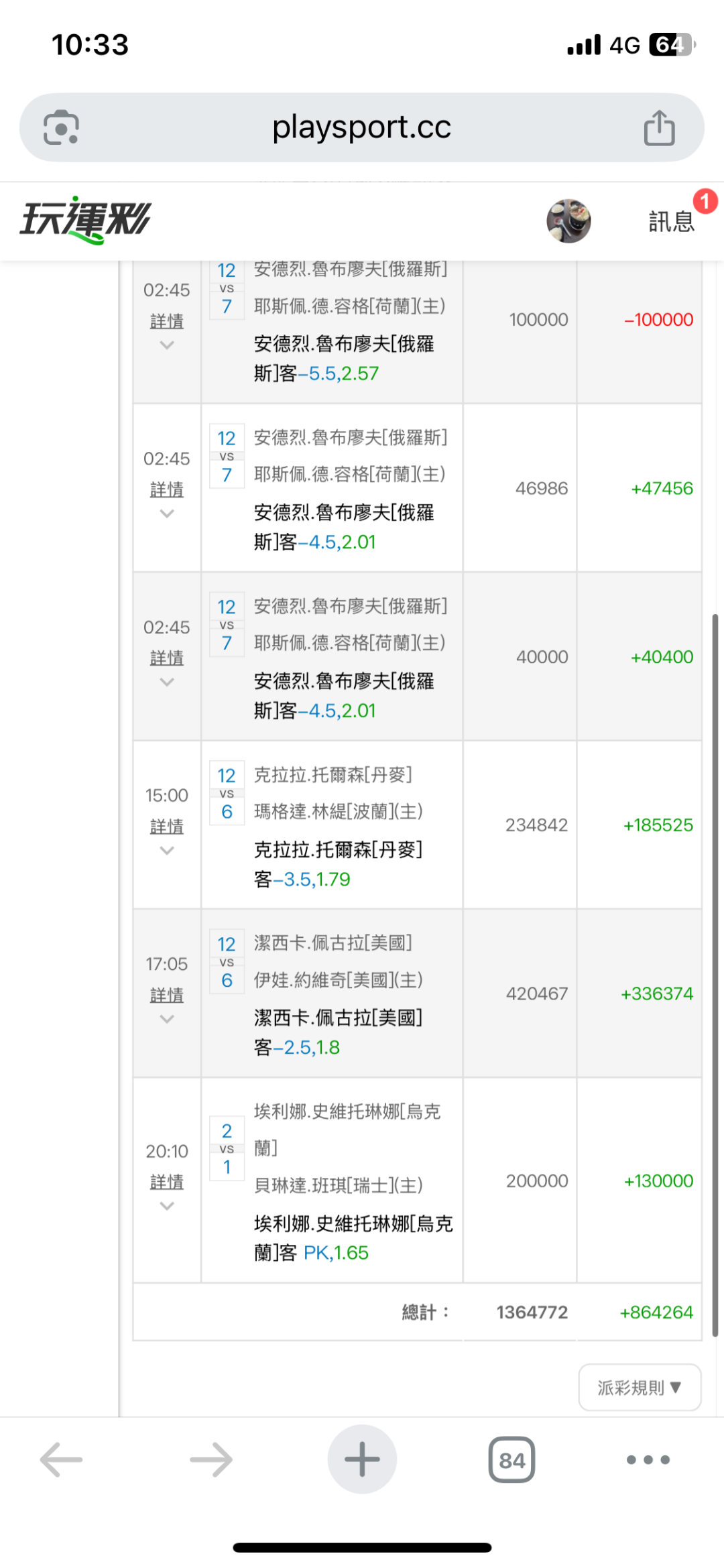Open the Playsport logo home page
The image size is (724, 1568).
click(86, 220)
